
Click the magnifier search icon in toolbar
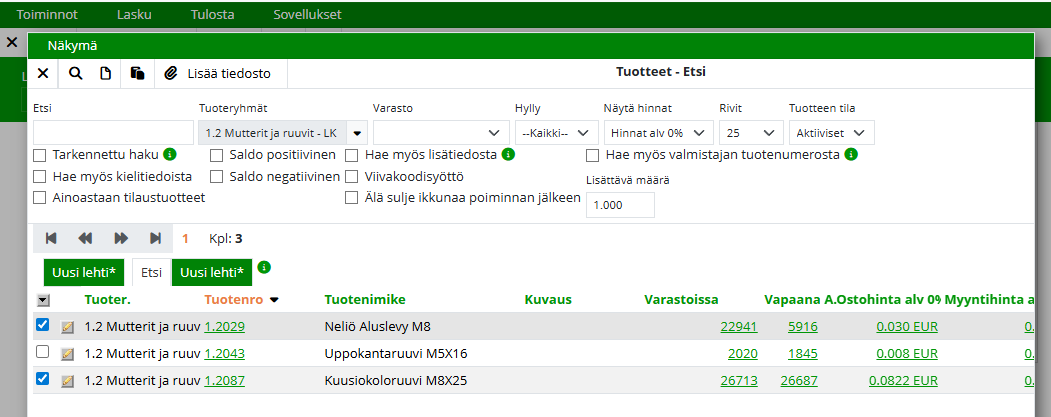[76, 73]
